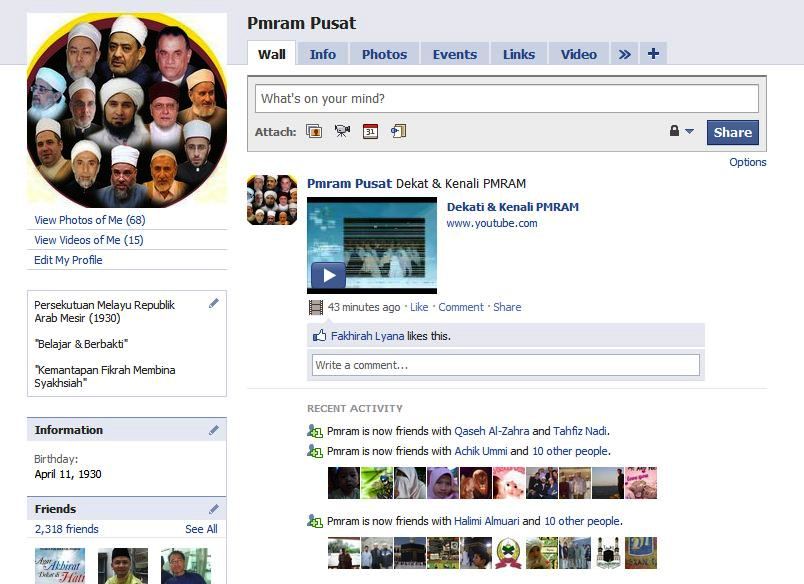Viewport: 804px width, 584px height.
Task: Open the Ayat Akhirat friend thumbnail in Friends box
Action: coord(60,566)
